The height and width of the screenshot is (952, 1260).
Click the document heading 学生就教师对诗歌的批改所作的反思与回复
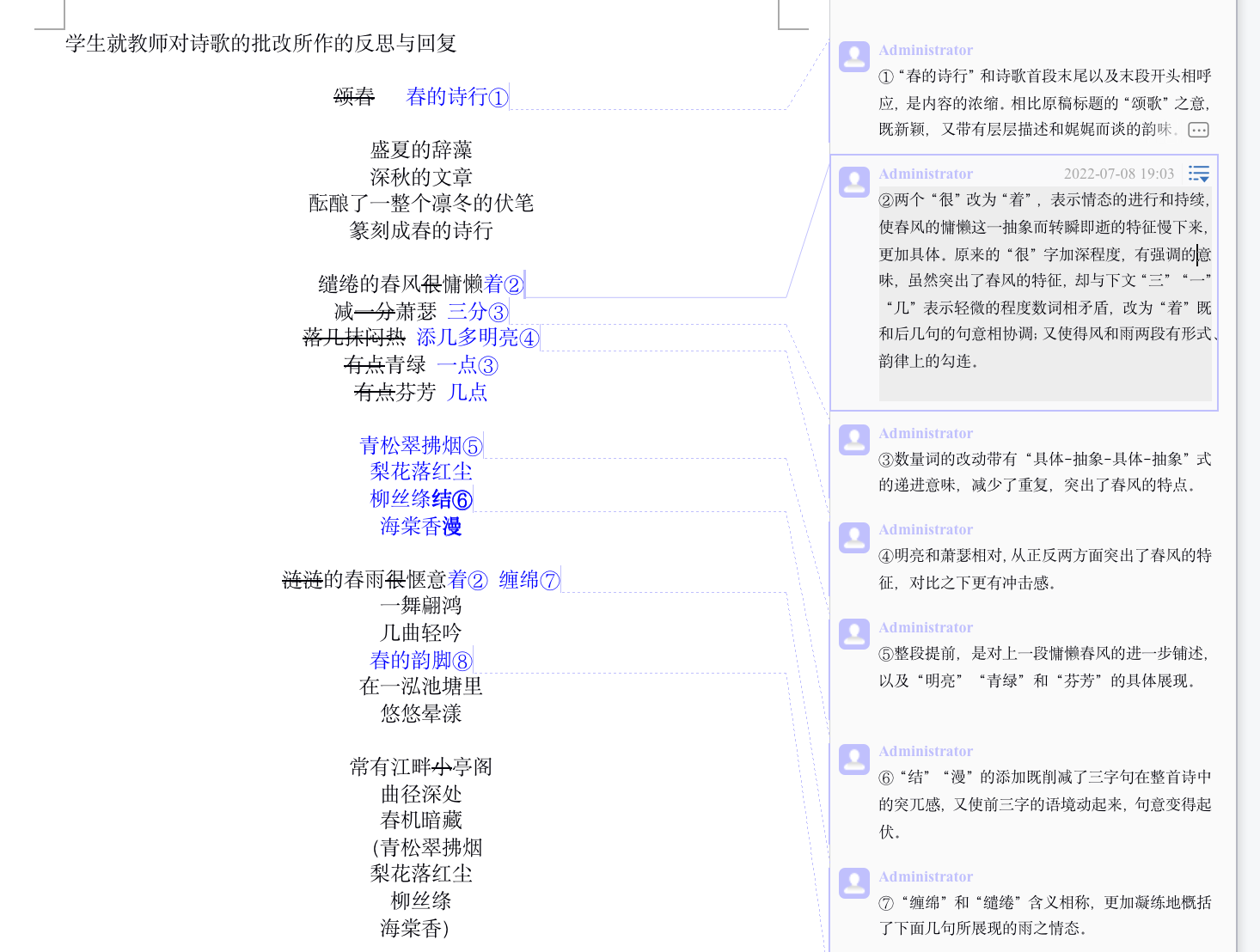pos(261,43)
